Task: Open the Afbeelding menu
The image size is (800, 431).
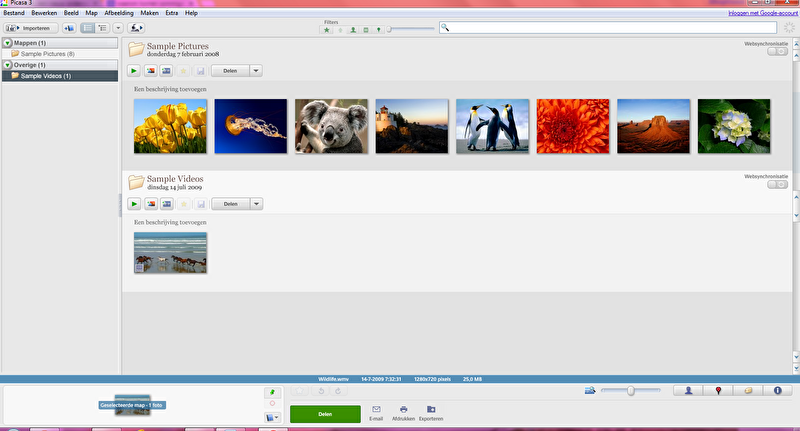Action: [119, 13]
